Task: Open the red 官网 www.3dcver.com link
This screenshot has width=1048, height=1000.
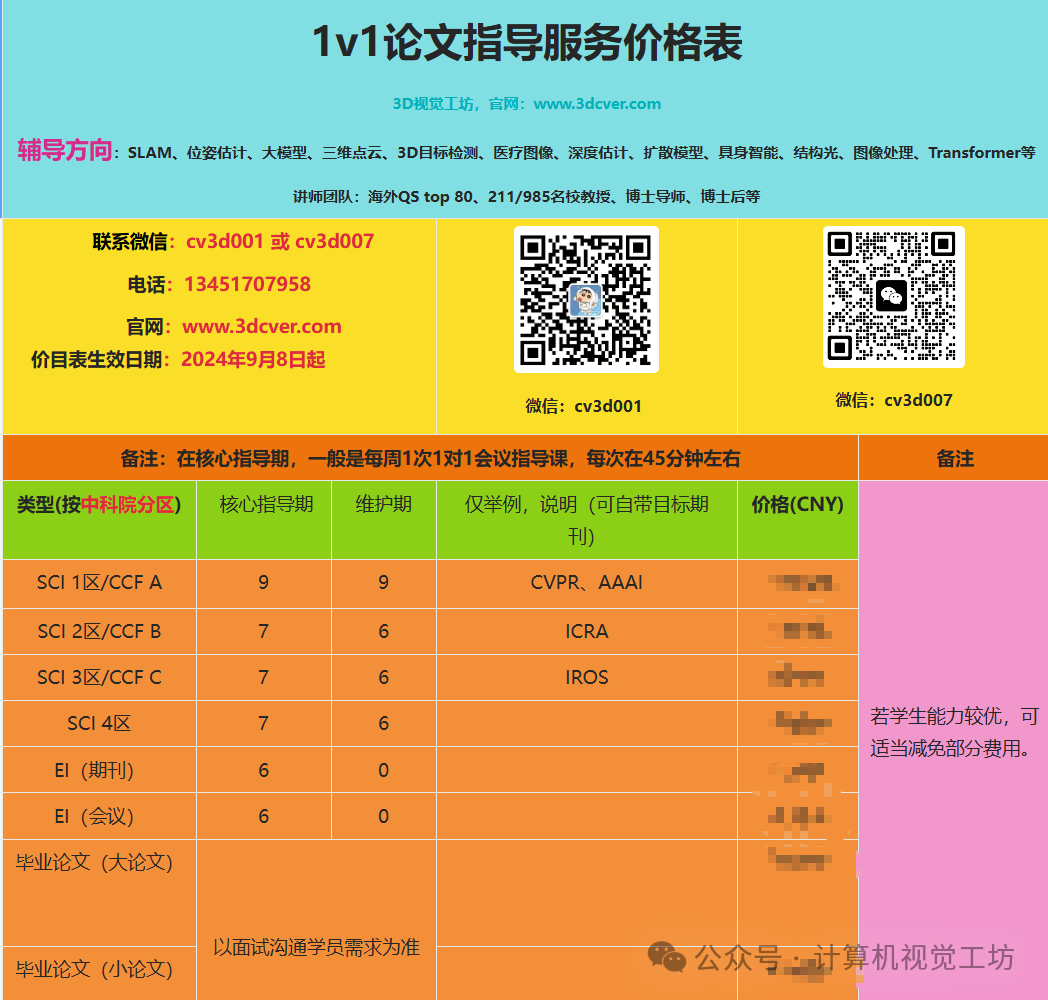Action: tap(261, 326)
